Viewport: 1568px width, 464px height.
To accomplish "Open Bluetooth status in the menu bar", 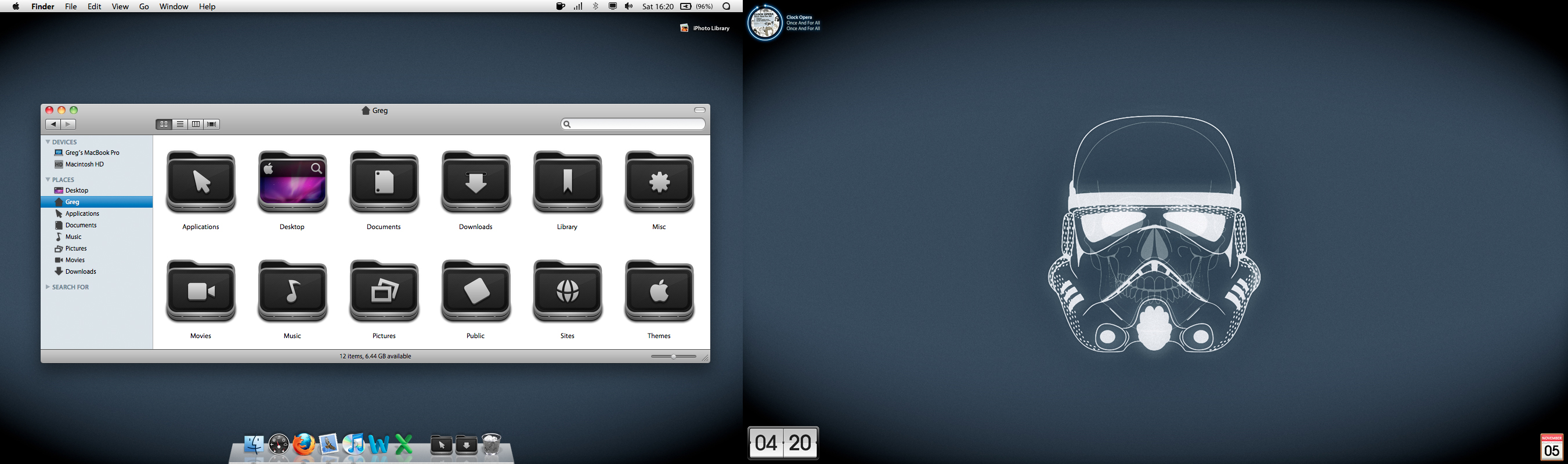I will 596,6.
